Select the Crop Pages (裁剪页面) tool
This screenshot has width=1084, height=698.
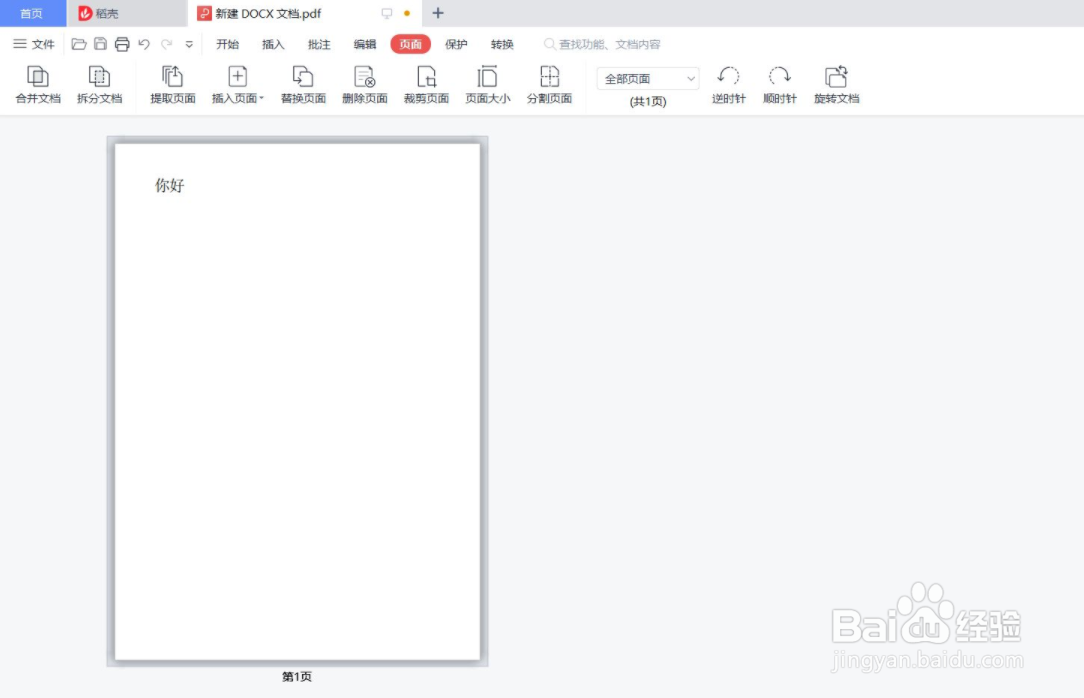coord(426,84)
